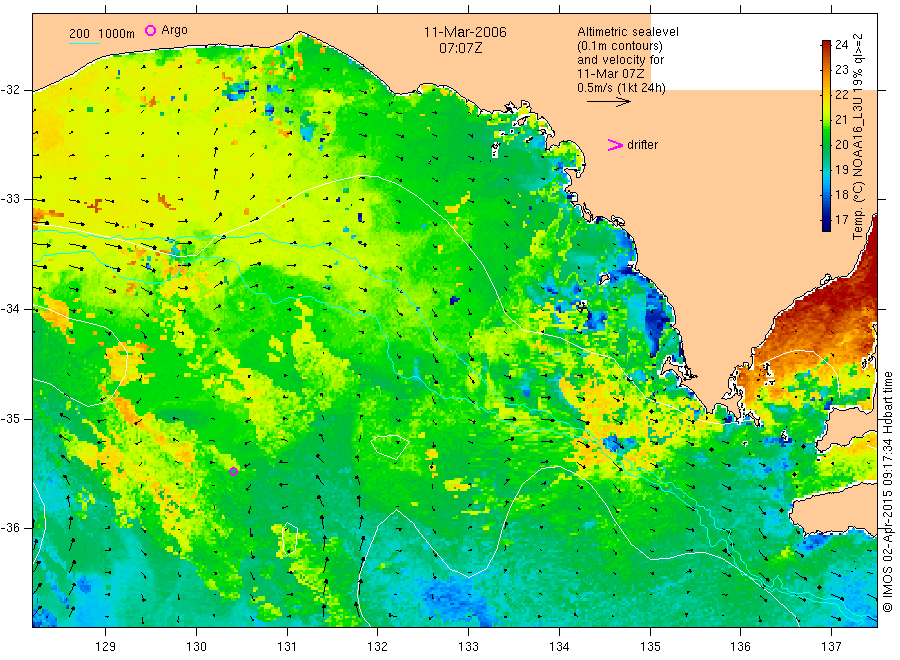Image resolution: width=900 pixels, height=660 pixels.
Task: Click the 'Argo' legend label
Action: (x=174, y=30)
